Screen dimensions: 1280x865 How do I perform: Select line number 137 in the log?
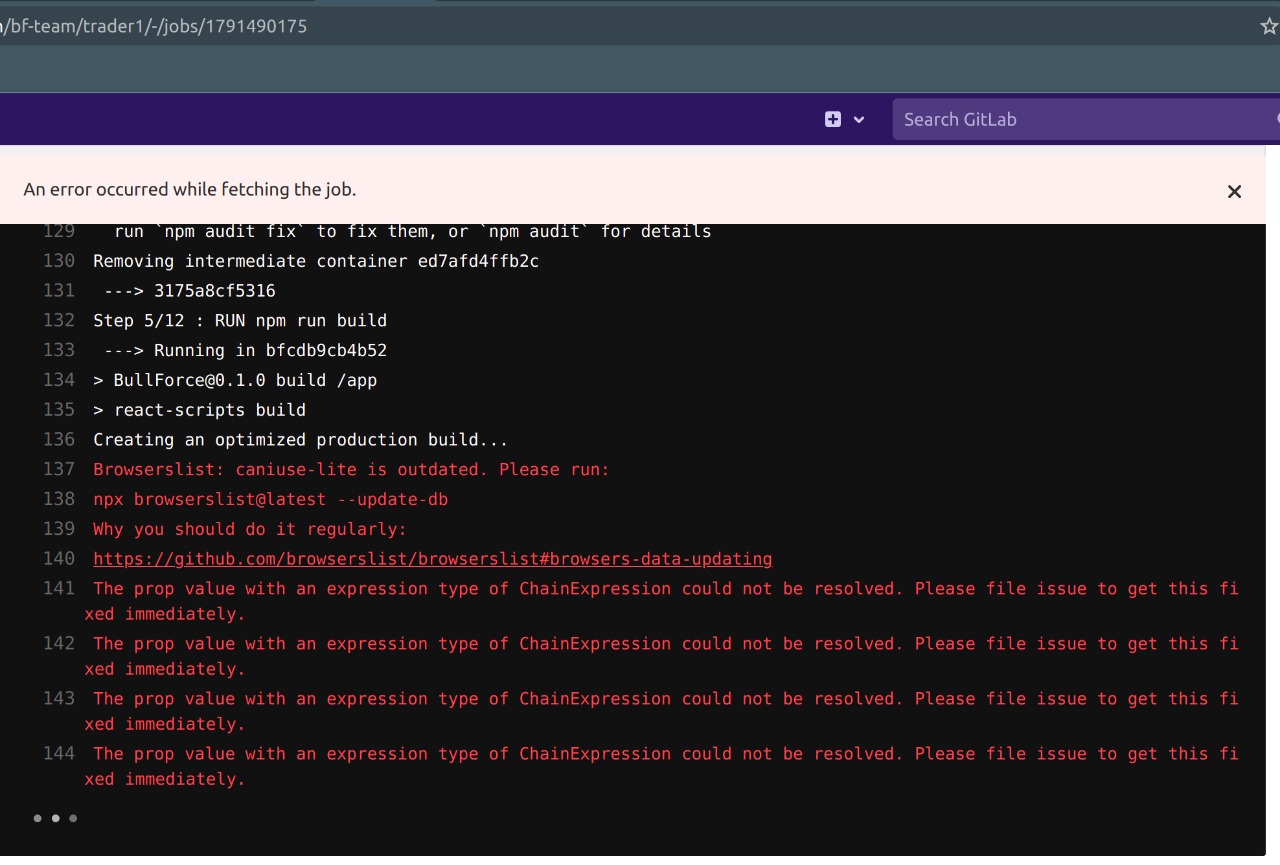click(x=59, y=469)
